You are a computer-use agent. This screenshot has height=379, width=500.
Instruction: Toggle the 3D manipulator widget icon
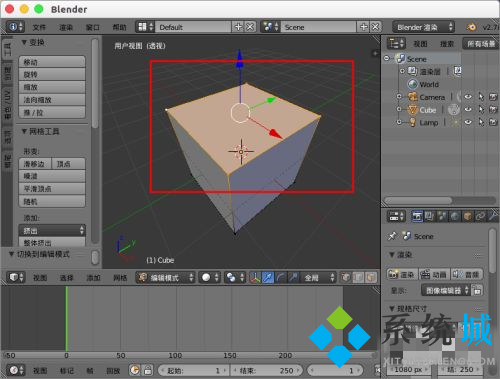coord(255,277)
